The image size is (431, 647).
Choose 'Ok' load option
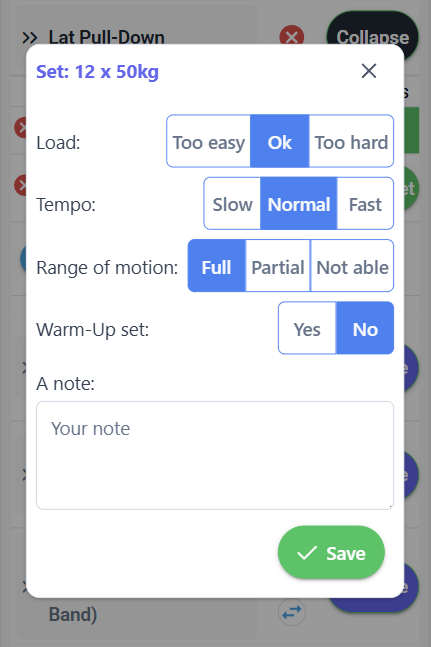click(x=280, y=141)
